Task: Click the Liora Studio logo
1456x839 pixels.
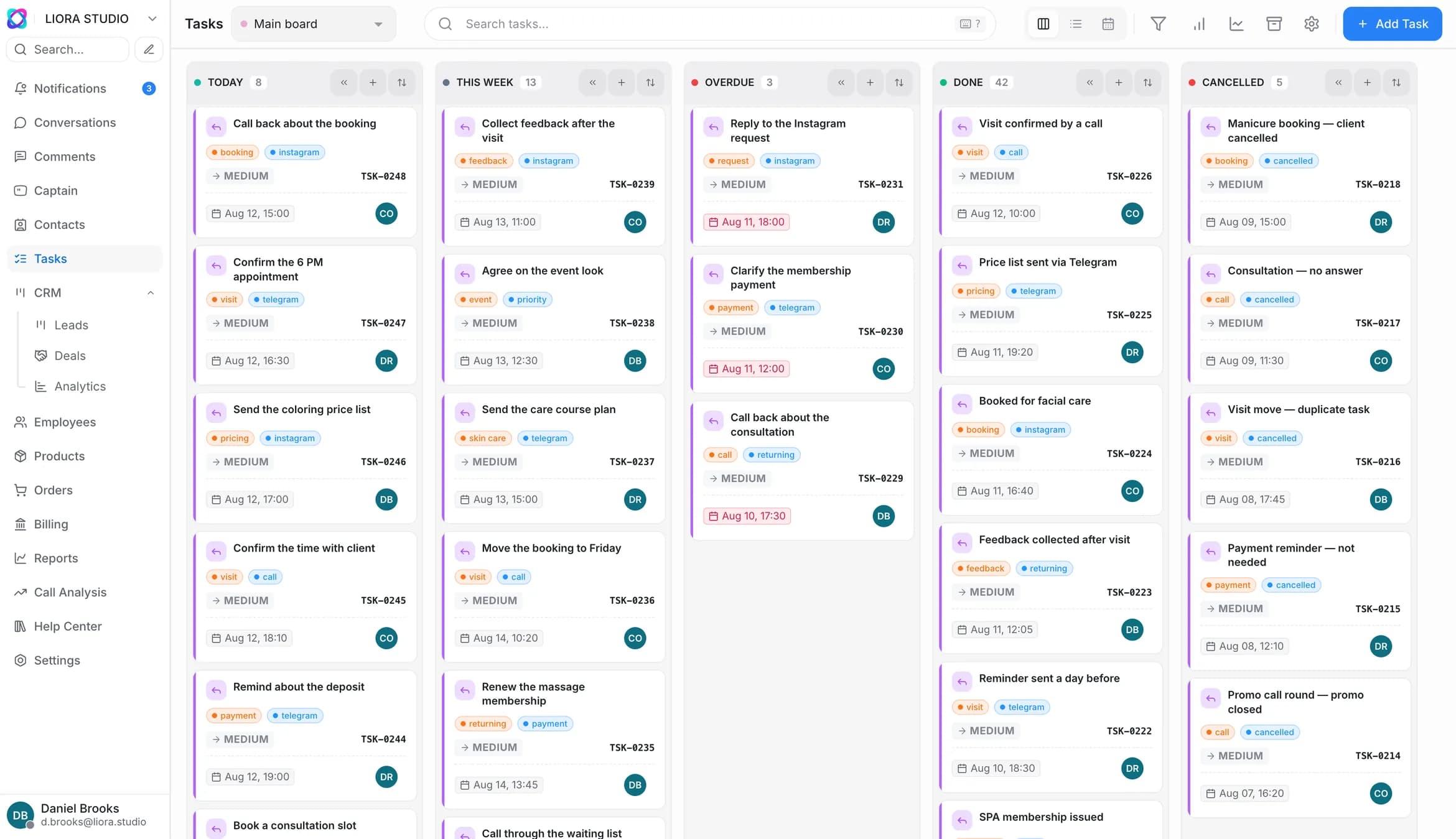Action: (17, 19)
